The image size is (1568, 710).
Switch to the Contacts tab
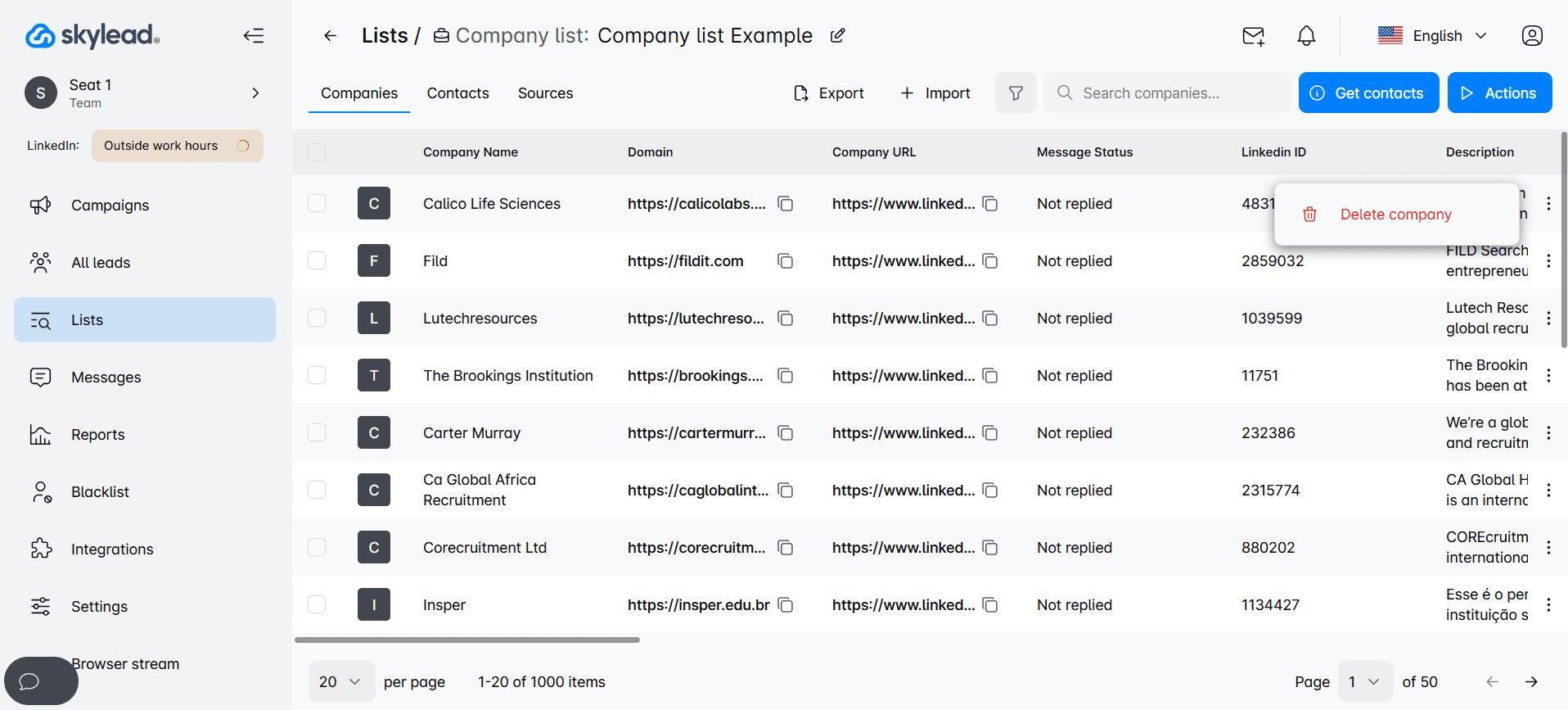pyautogui.click(x=457, y=93)
